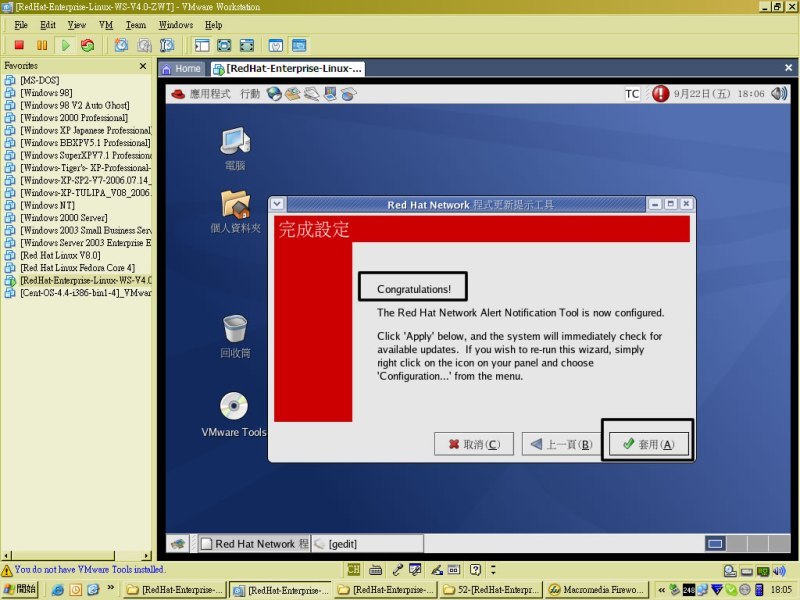Click the Quick Switch toolbar icon
The image size is (800, 600).
pyautogui.click(x=247, y=45)
